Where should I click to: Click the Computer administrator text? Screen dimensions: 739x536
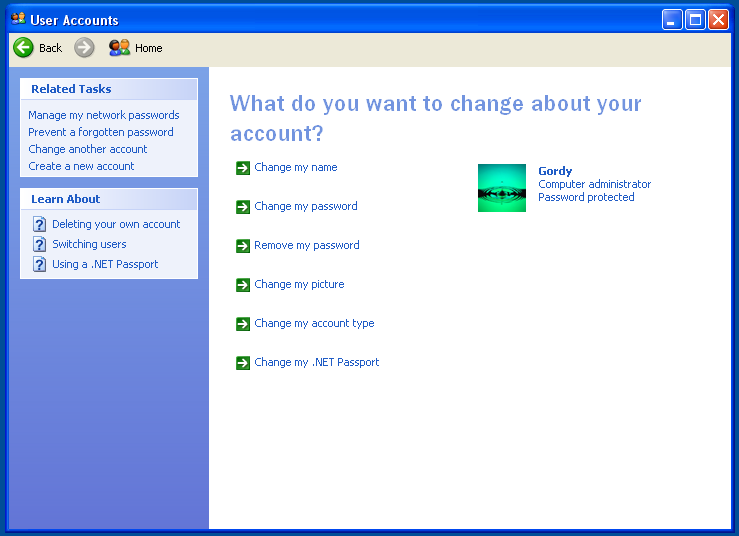594,184
